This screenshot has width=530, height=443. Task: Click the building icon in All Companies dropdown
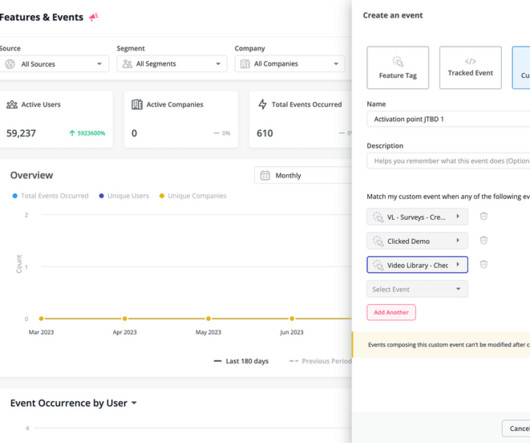[245, 64]
